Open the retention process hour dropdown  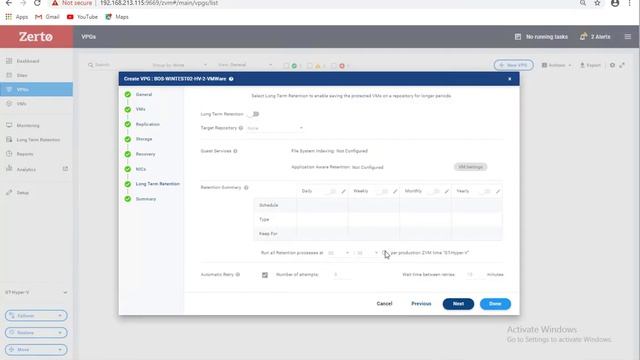338,253
